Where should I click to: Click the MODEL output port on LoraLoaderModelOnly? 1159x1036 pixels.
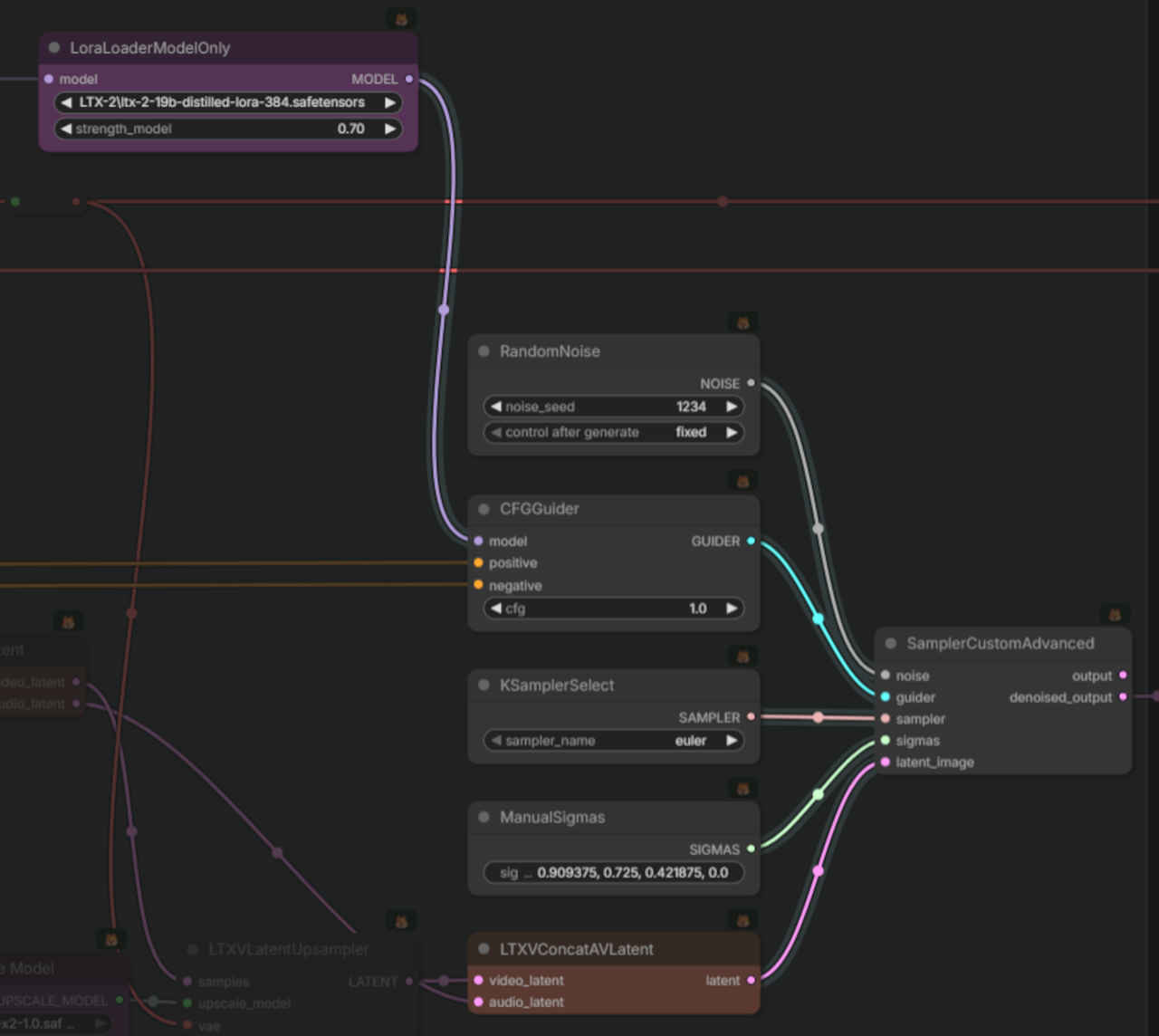pyautogui.click(x=409, y=79)
